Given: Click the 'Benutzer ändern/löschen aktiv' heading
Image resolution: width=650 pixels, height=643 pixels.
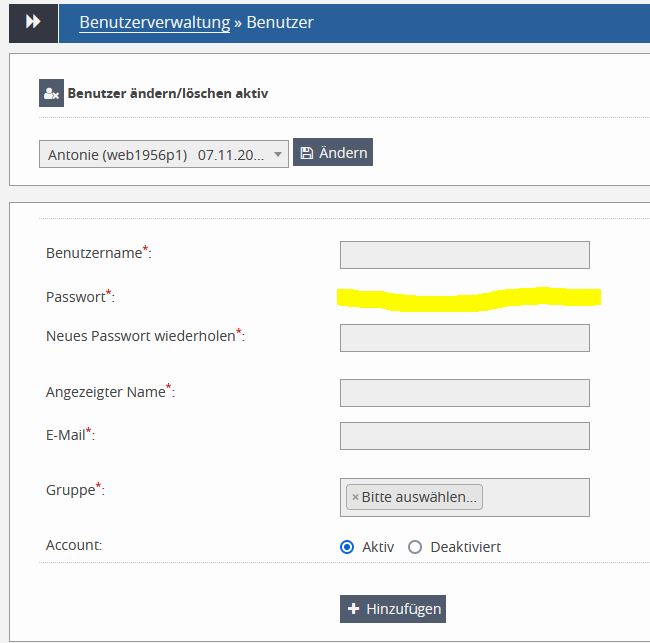Looking at the screenshot, I should pos(168,93).
